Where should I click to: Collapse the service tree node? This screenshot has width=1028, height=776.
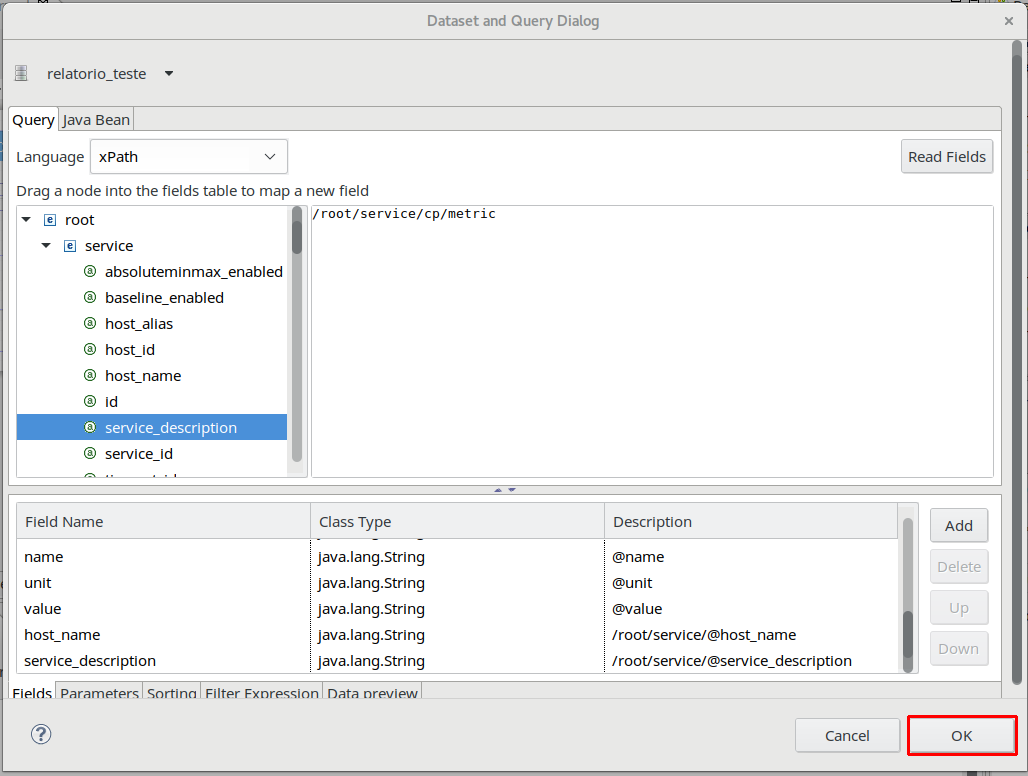(46, 246)
